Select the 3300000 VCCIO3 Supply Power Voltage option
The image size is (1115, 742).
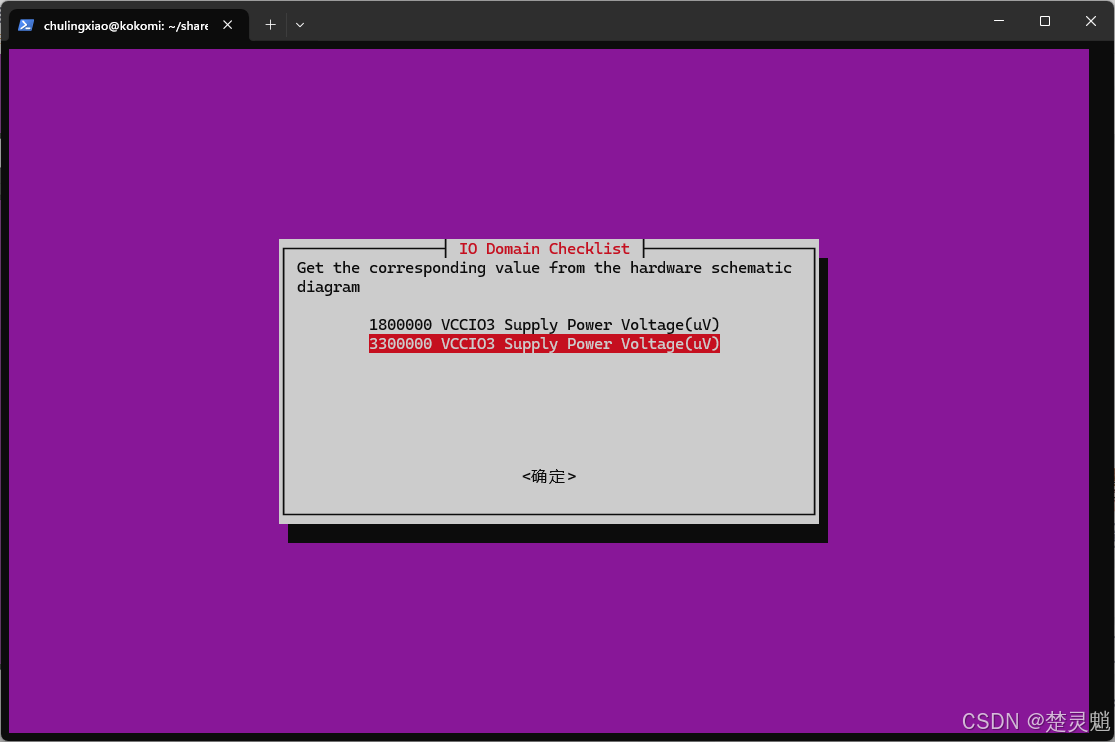544,344
